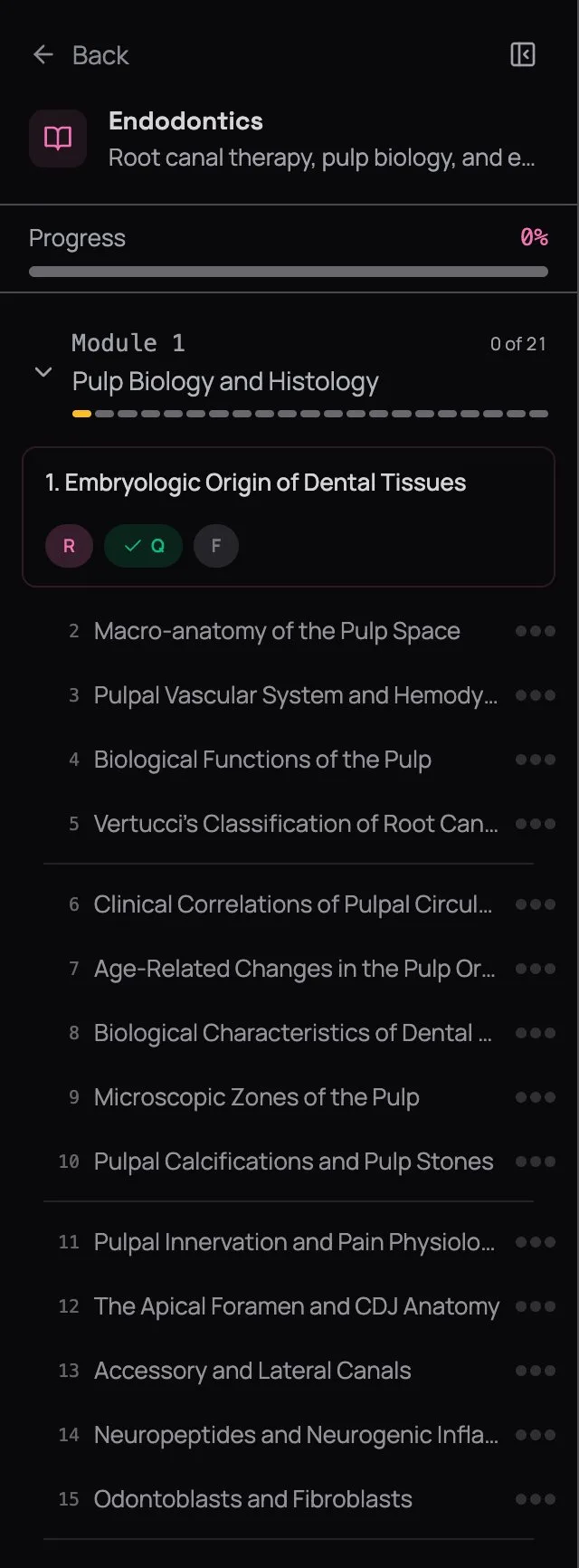The width and height of the screenshot is (579, 1568).
Task: Go Back using the Back text
Action: (100, 55)
